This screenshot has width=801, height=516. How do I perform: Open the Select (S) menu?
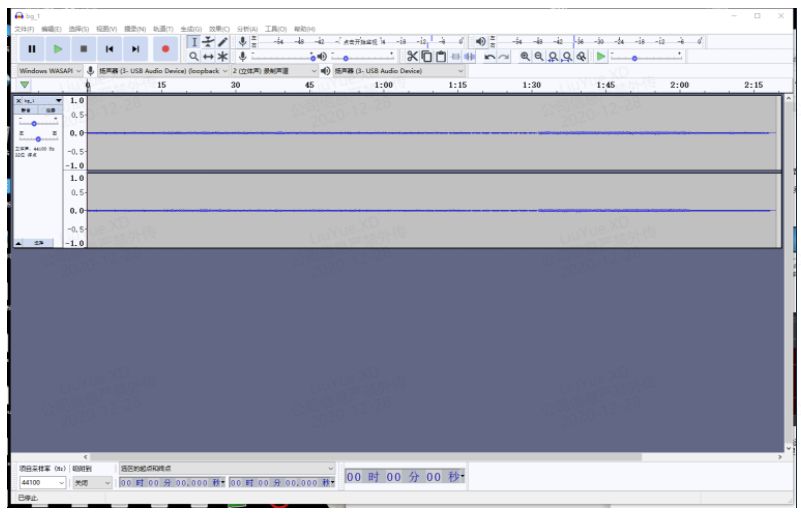click(79, 29)
